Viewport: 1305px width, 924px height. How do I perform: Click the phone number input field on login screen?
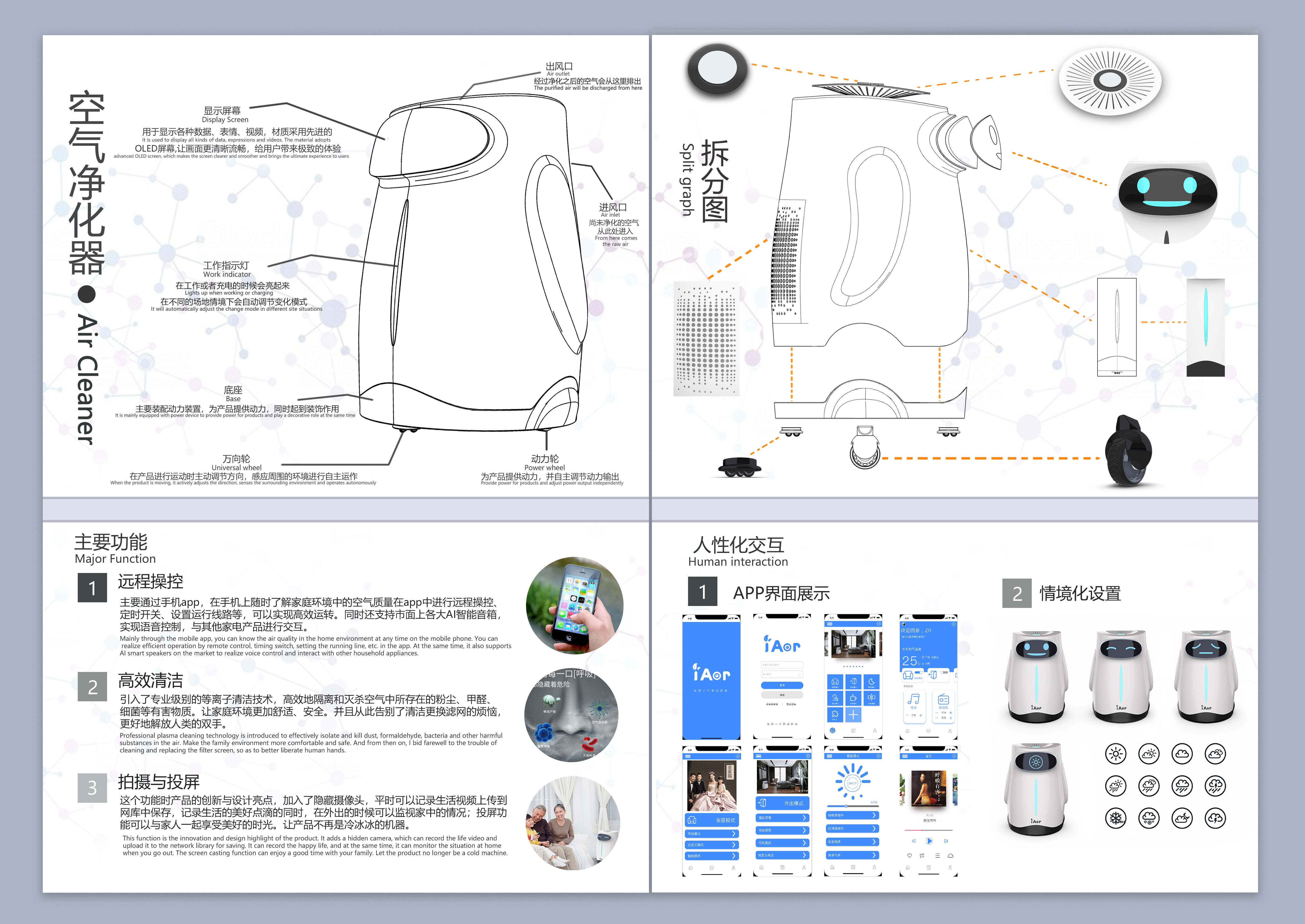tap(782, 665)
